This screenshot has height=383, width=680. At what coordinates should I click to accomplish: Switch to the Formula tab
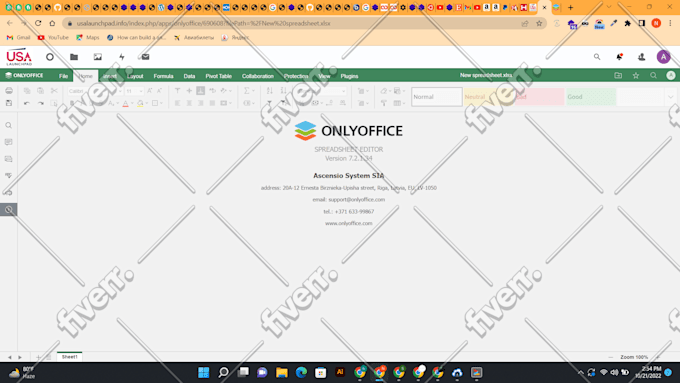pos(163,76)
